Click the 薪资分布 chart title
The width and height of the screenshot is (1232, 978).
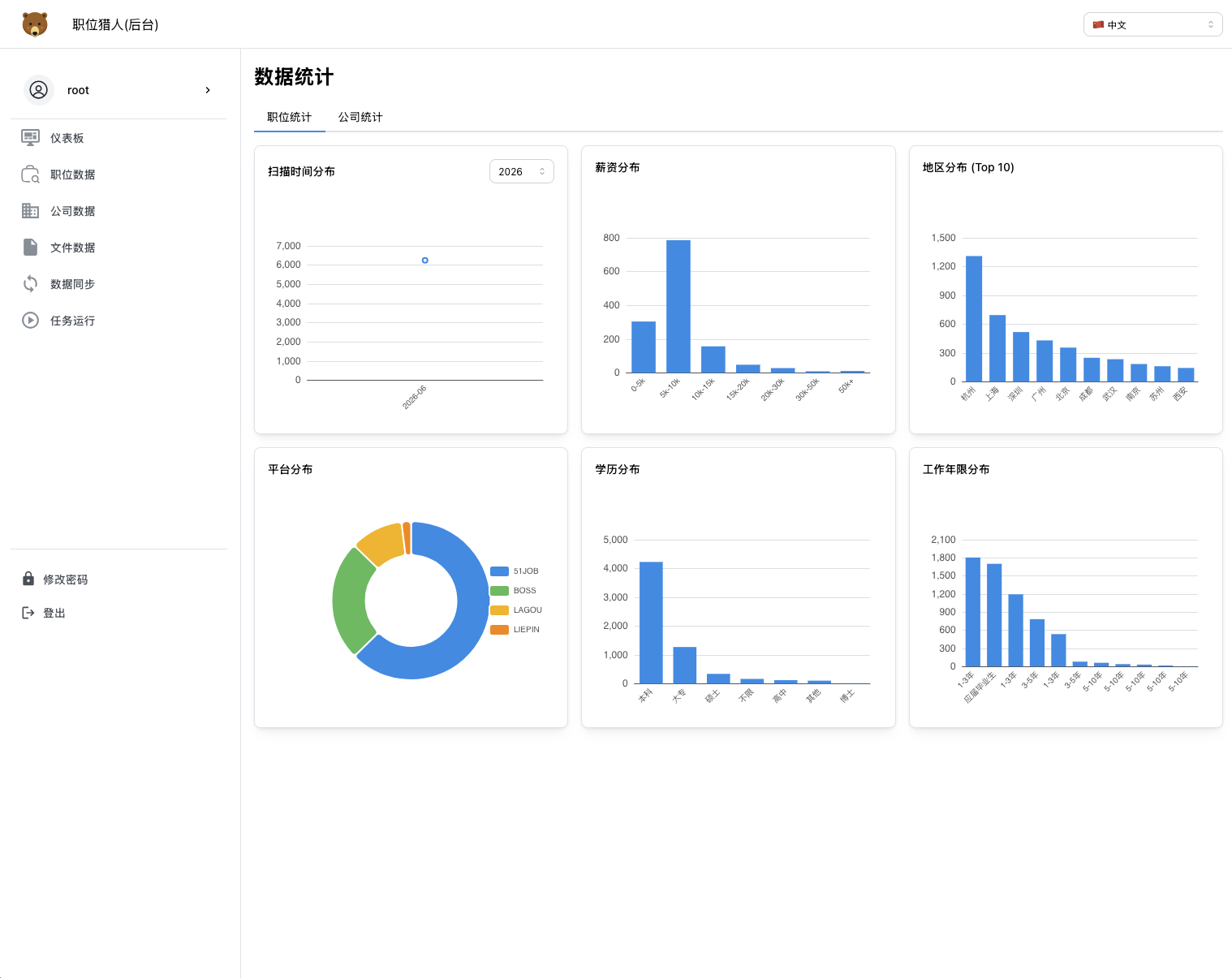[x=618, y=167]
